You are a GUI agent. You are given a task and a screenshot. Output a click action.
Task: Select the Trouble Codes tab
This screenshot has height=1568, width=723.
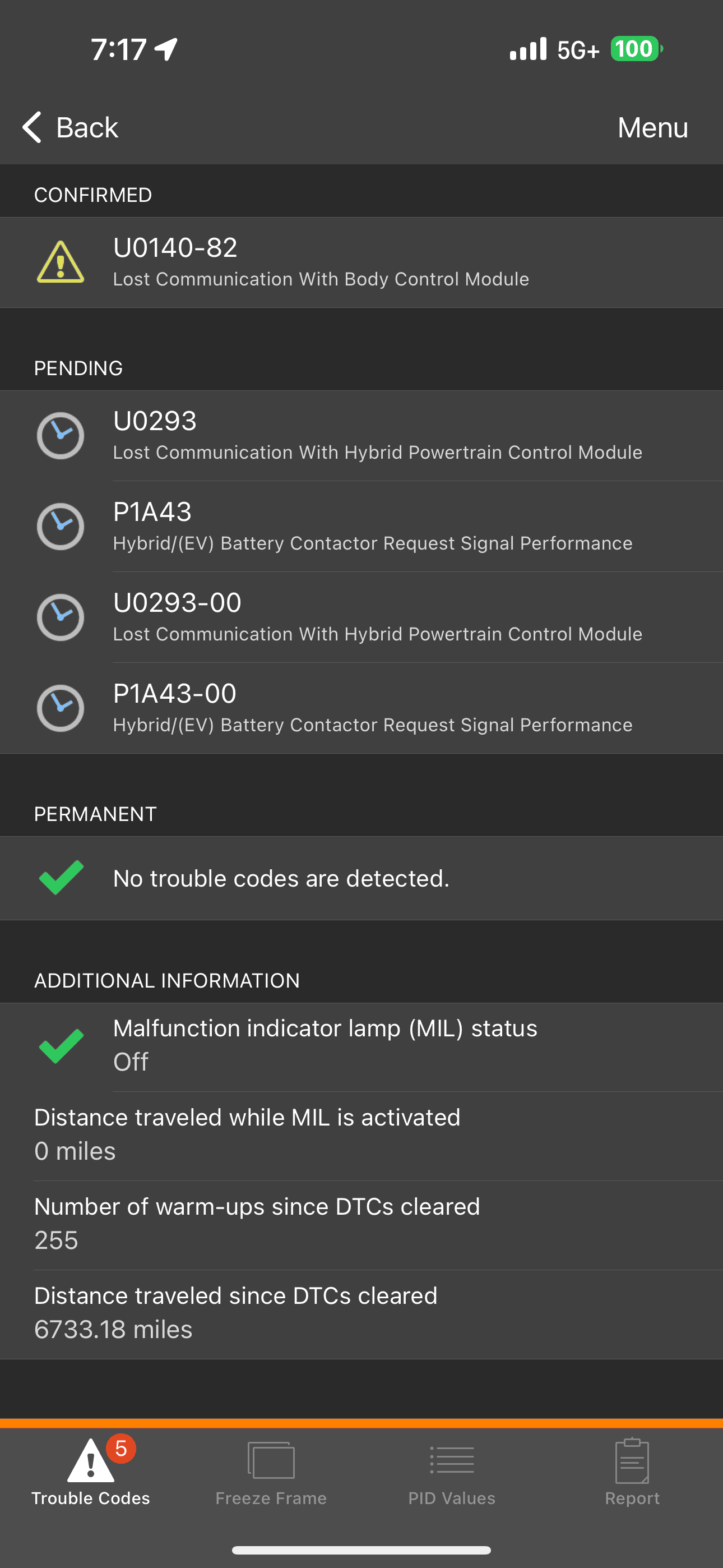91,1470
